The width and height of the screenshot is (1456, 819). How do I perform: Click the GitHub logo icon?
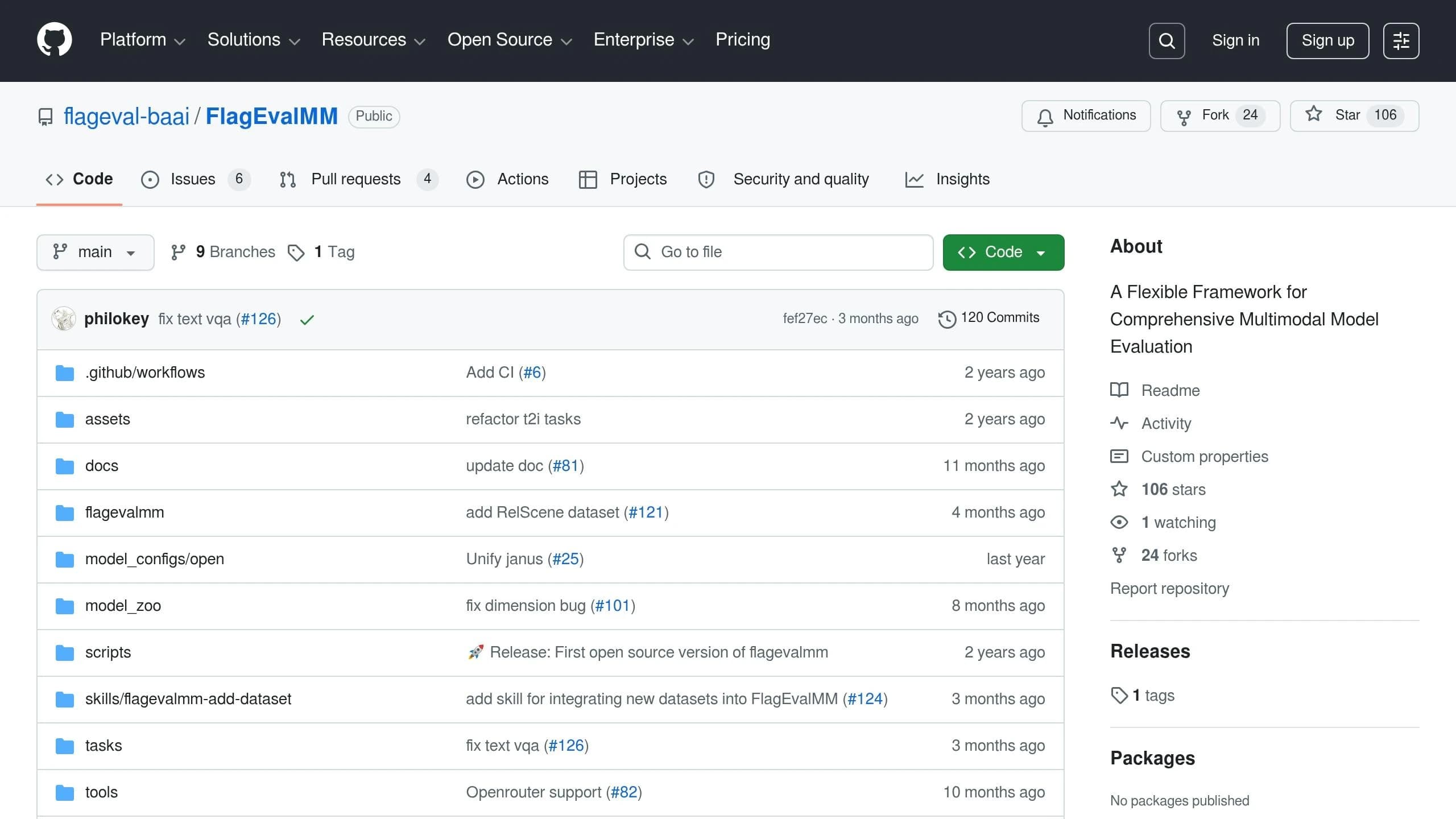[55, 40]
